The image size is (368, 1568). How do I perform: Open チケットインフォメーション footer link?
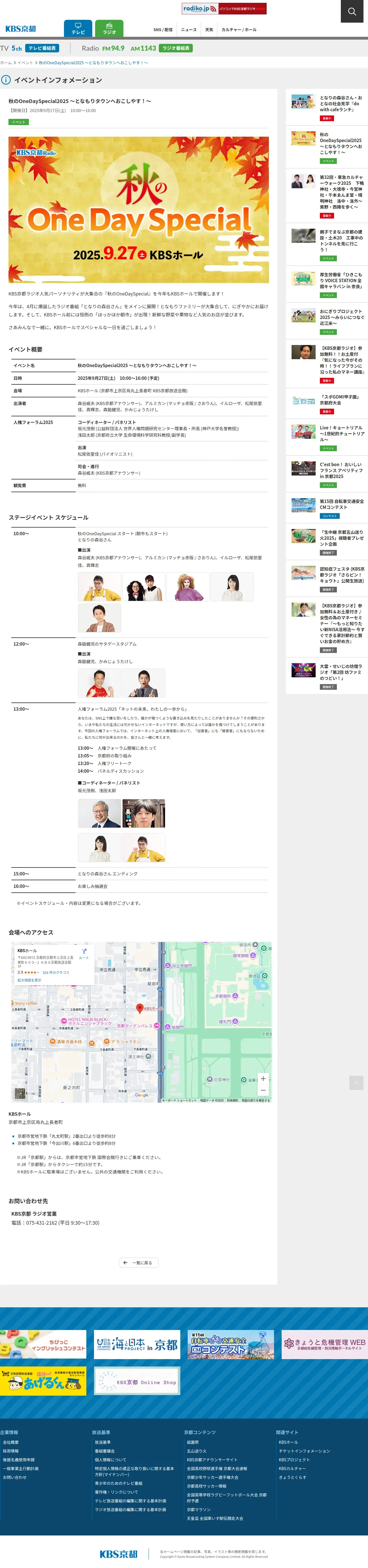click(305, 1451)
